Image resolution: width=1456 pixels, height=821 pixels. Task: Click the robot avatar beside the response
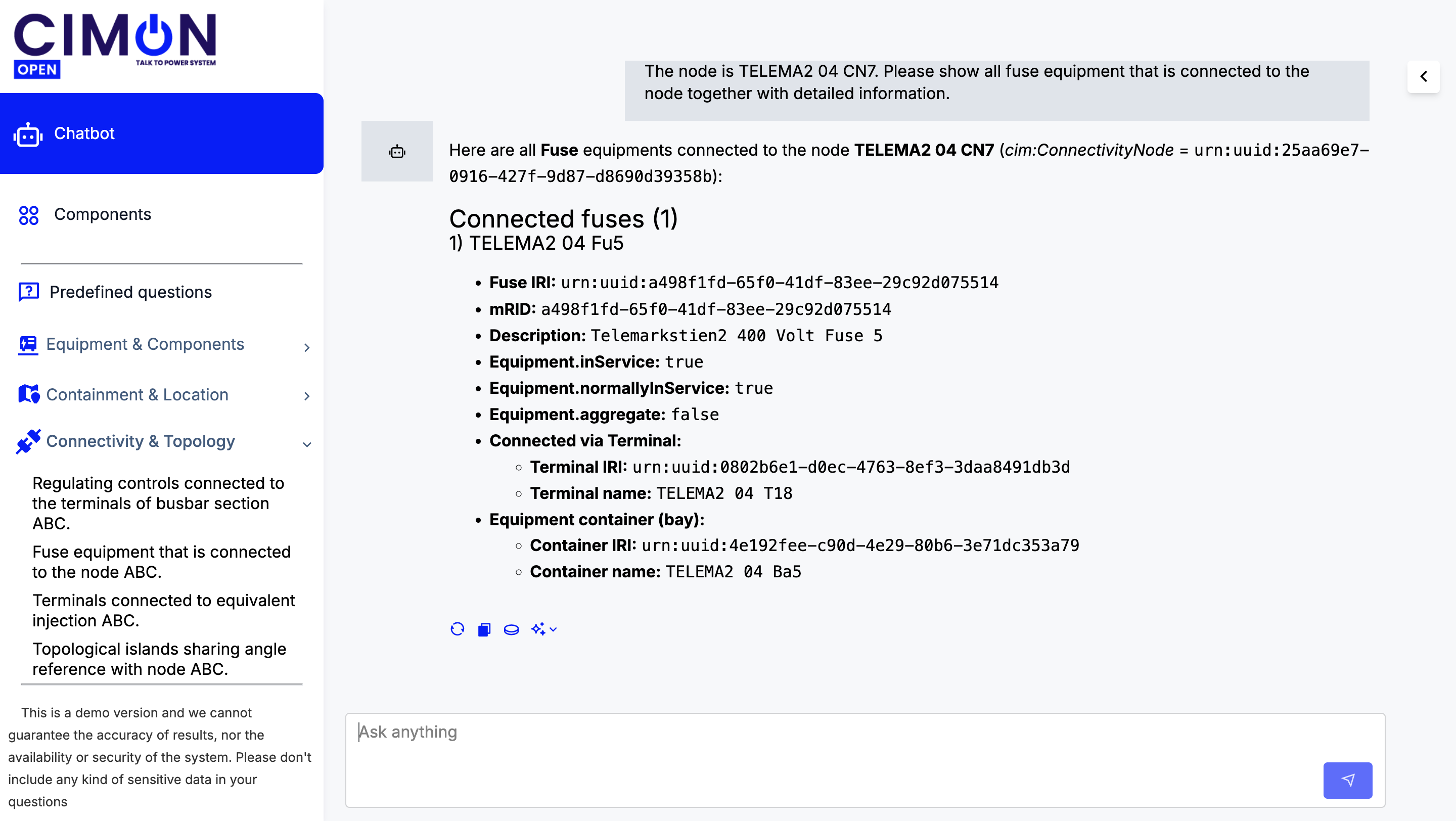point(397,151)
